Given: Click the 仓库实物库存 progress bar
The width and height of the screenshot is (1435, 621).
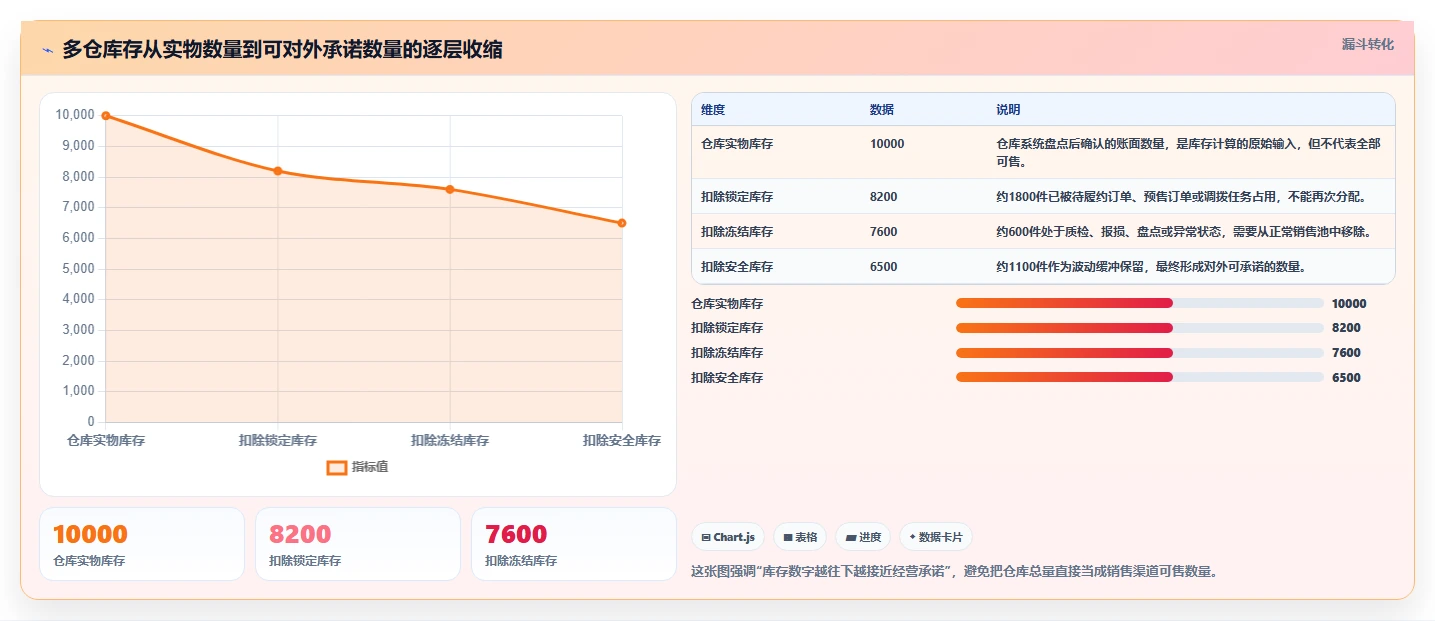Looking at the screenshot, I should 1140,303.
